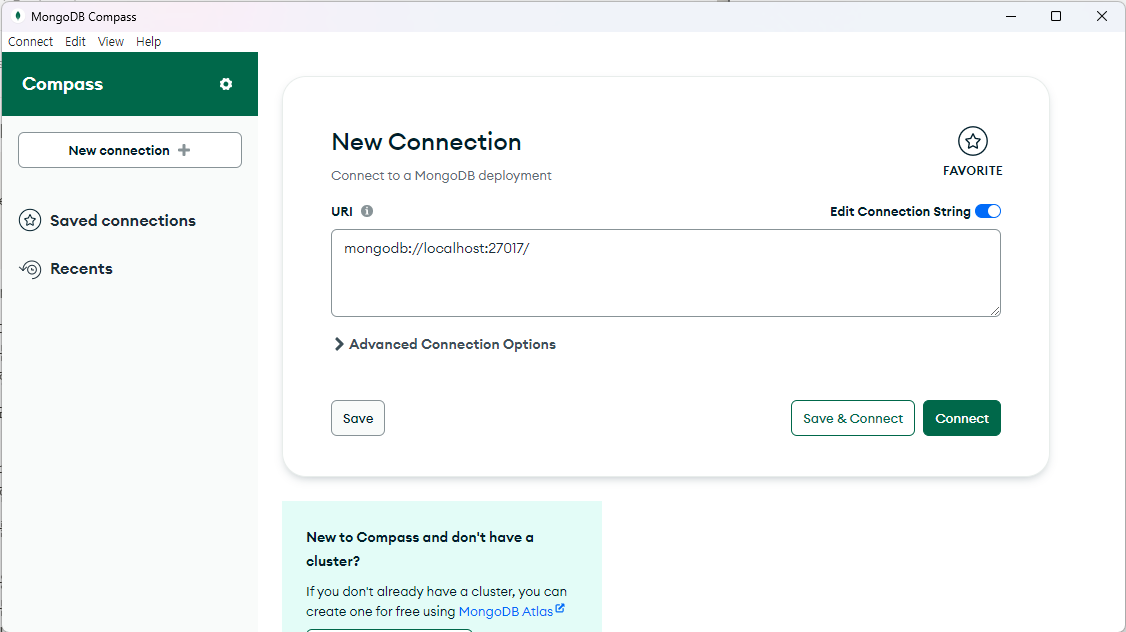This screenshot has width=1126, height=632.
Task: Click the Compass sidebar title
Action: [62, 84]
